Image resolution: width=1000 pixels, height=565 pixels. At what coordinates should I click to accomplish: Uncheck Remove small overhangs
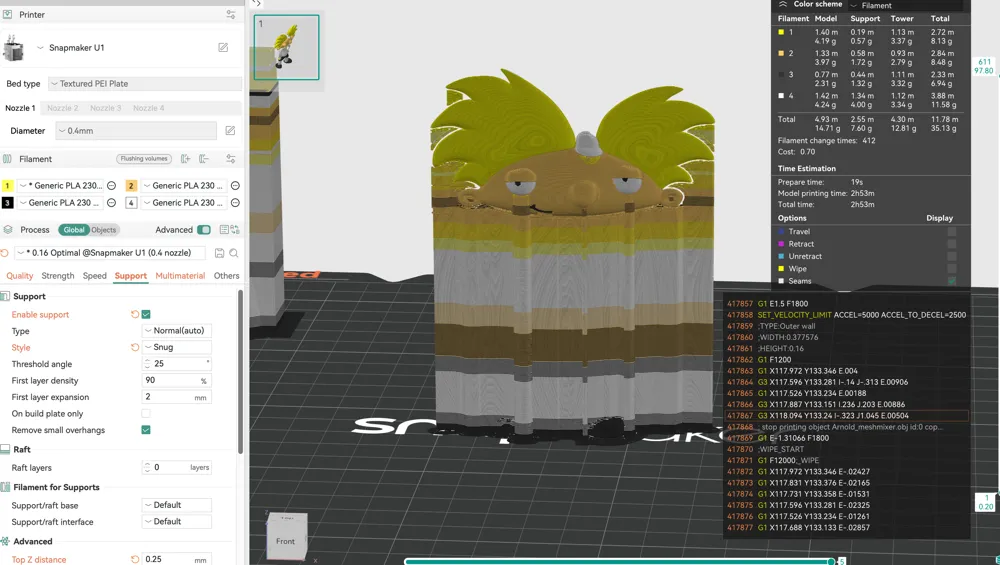(146, 430)
